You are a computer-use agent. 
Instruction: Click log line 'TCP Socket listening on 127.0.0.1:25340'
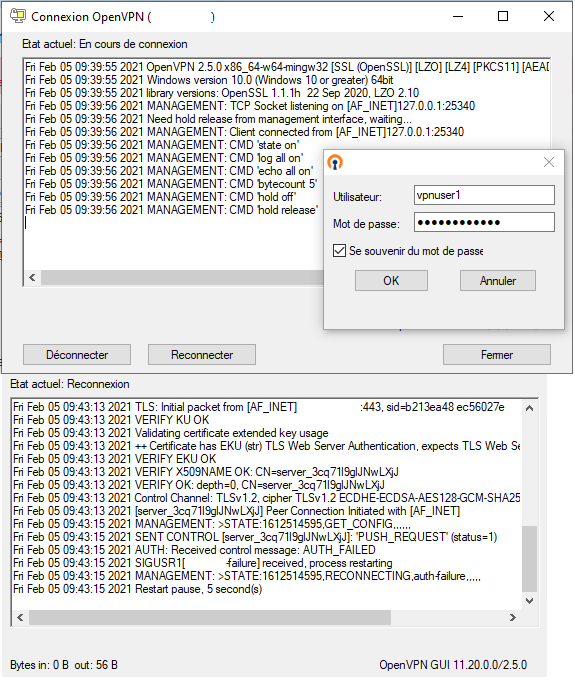(250, 106)
